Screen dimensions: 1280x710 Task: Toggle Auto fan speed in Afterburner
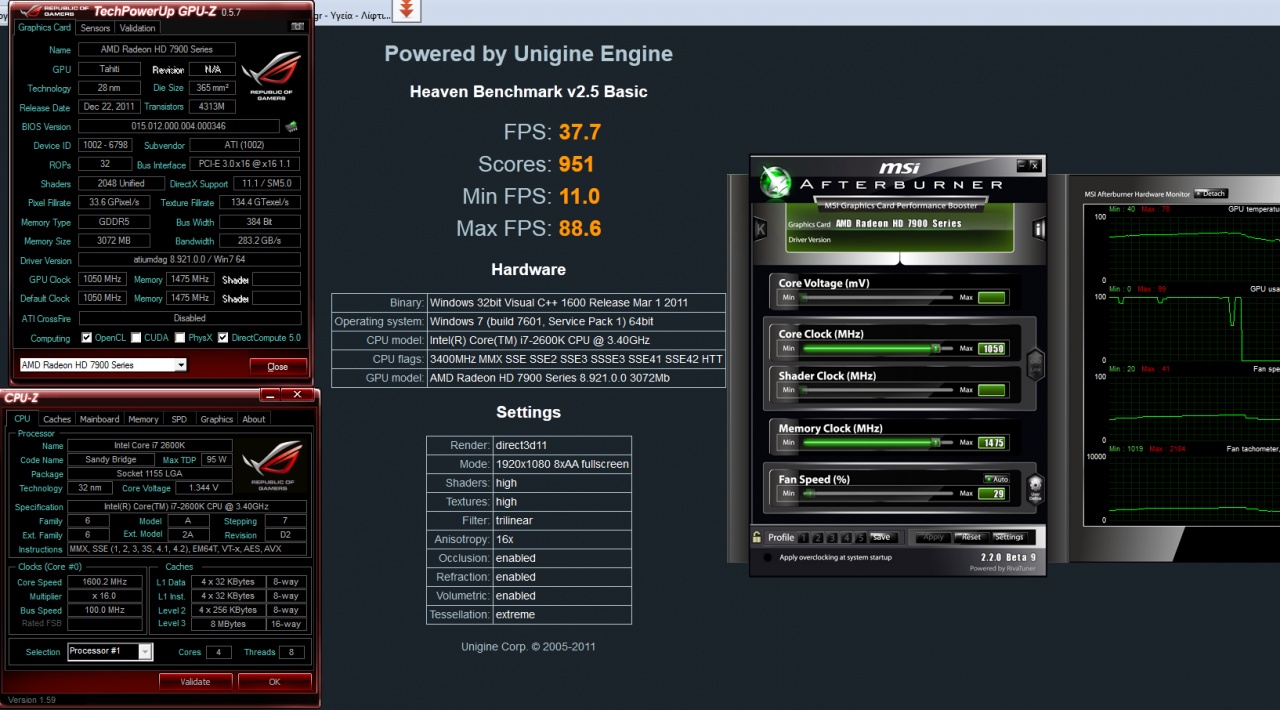(996, 479)
